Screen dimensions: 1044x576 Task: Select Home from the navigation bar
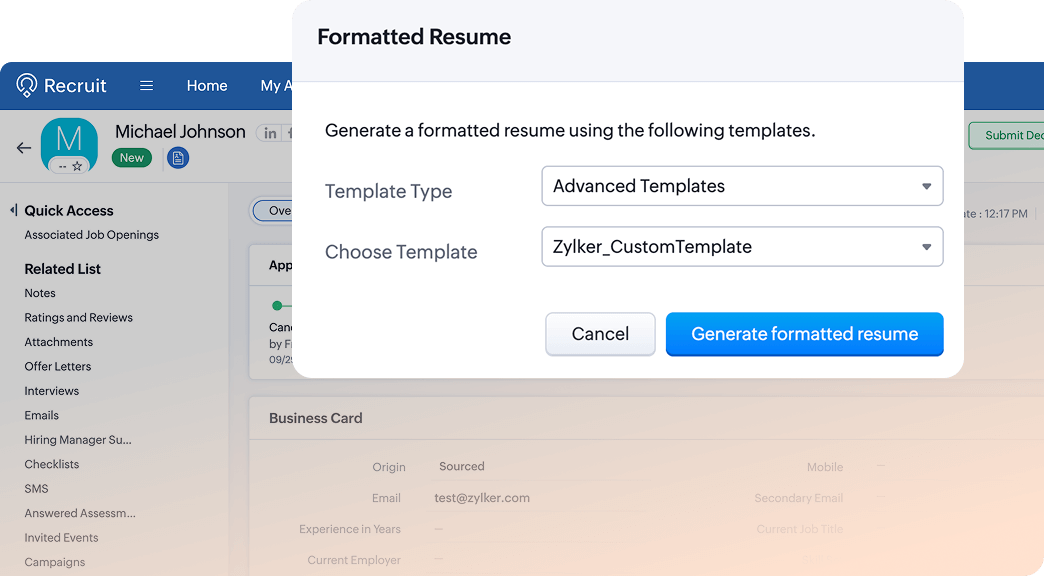tap(207, 86)
